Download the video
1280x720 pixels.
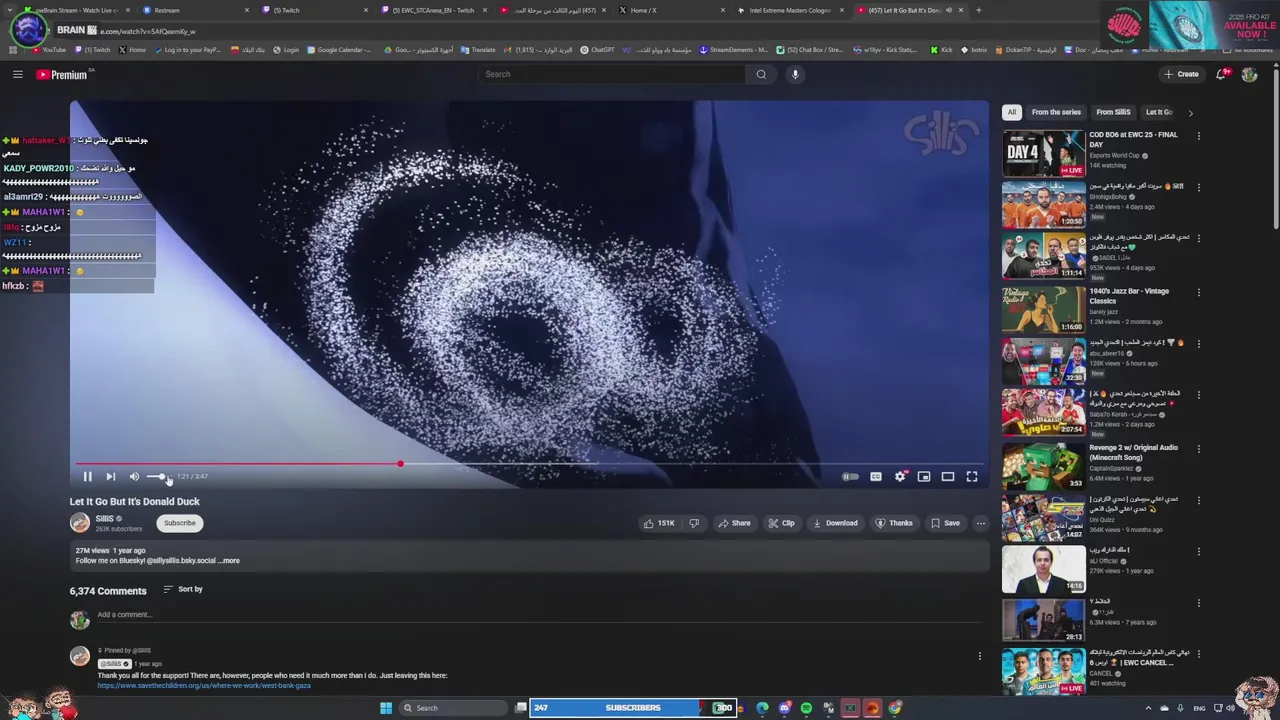(x=835, y=523)
